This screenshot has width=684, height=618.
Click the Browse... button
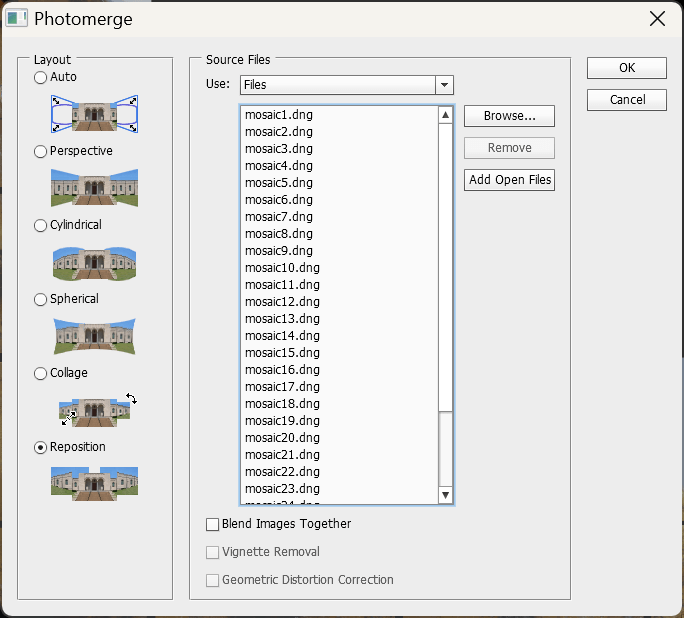pyautogui.click(x=509, y=116)
